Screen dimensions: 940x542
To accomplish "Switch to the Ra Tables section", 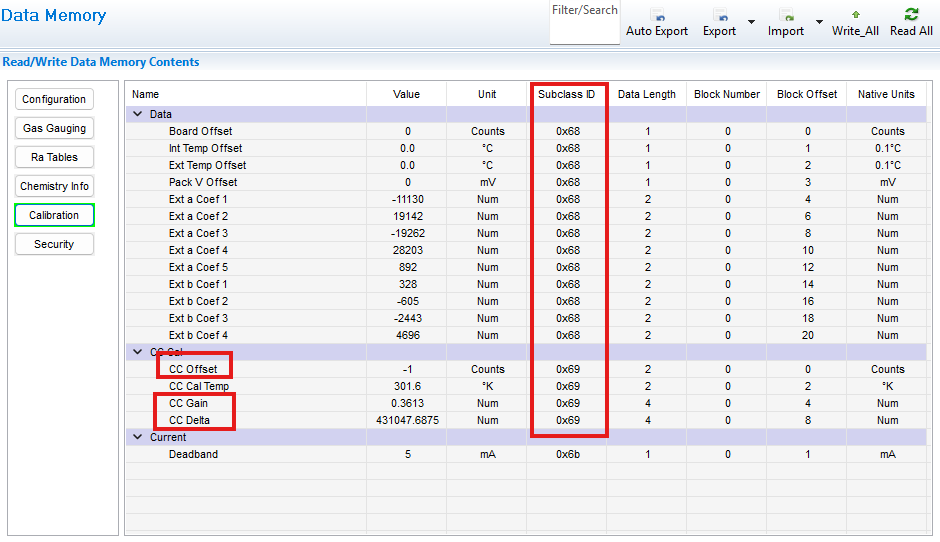I will point(54,157).
